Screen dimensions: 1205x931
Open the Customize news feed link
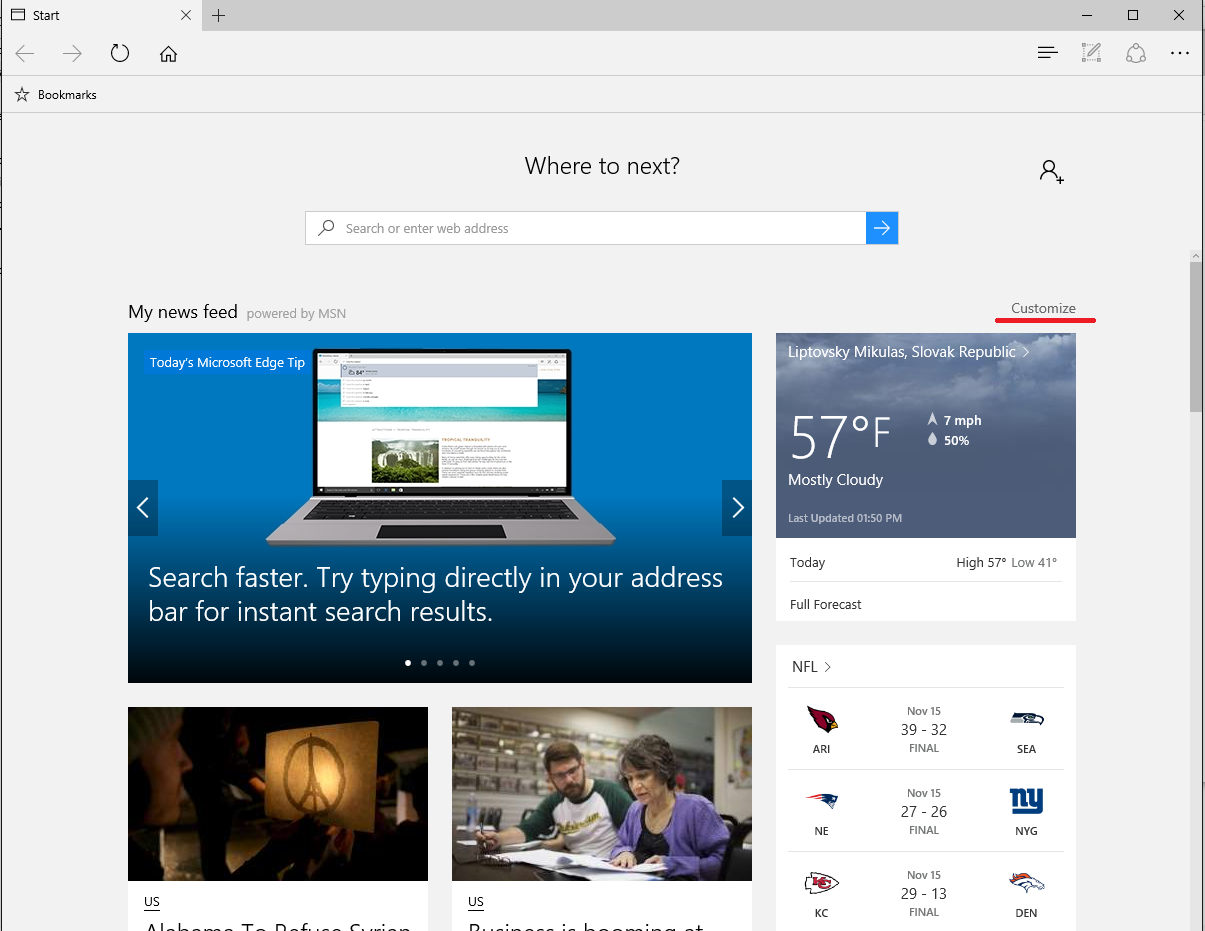[x=1043, y=308]
